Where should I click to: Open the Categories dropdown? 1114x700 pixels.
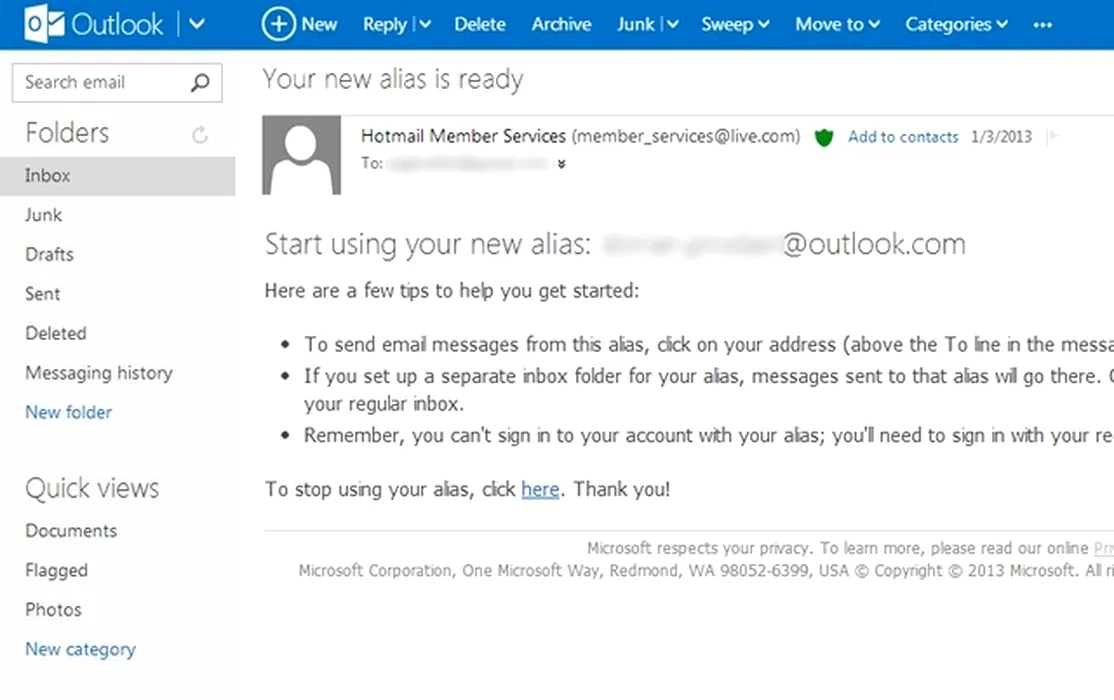tap(956, 24)
